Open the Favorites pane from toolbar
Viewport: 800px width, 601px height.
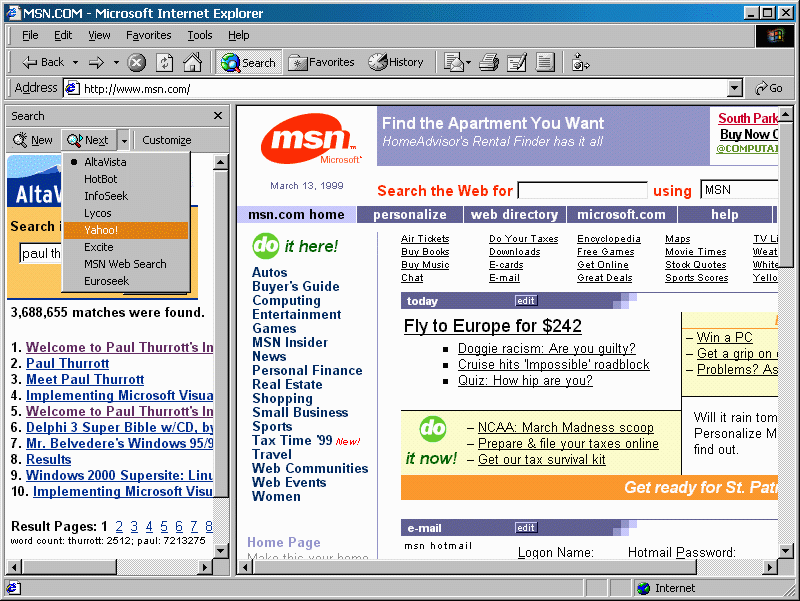click(x=321, y=62)
